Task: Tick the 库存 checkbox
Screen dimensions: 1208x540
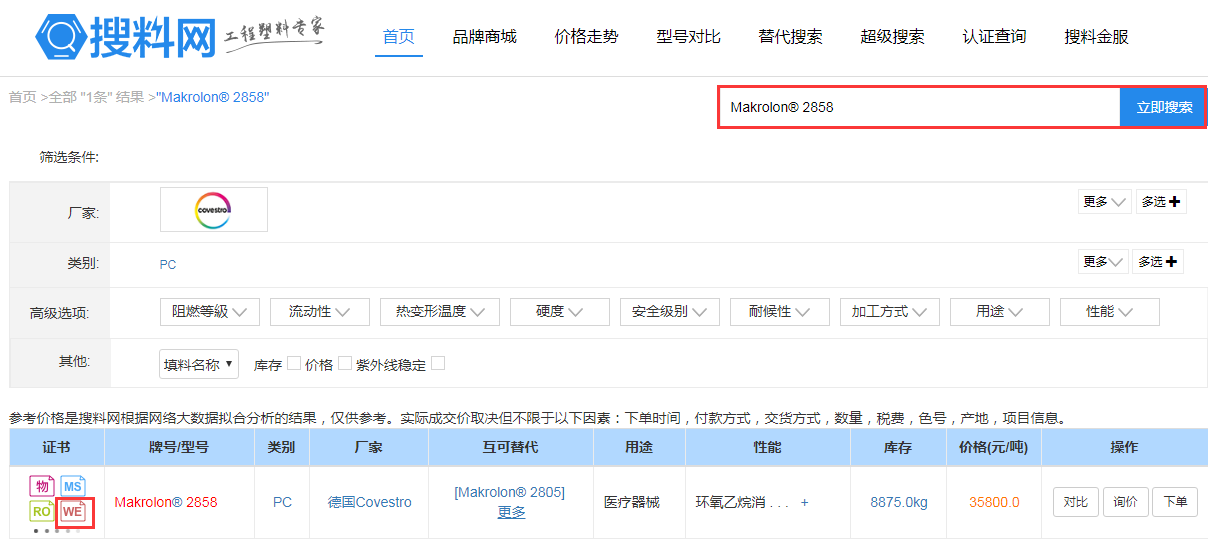Action: (x=294, y=364)
